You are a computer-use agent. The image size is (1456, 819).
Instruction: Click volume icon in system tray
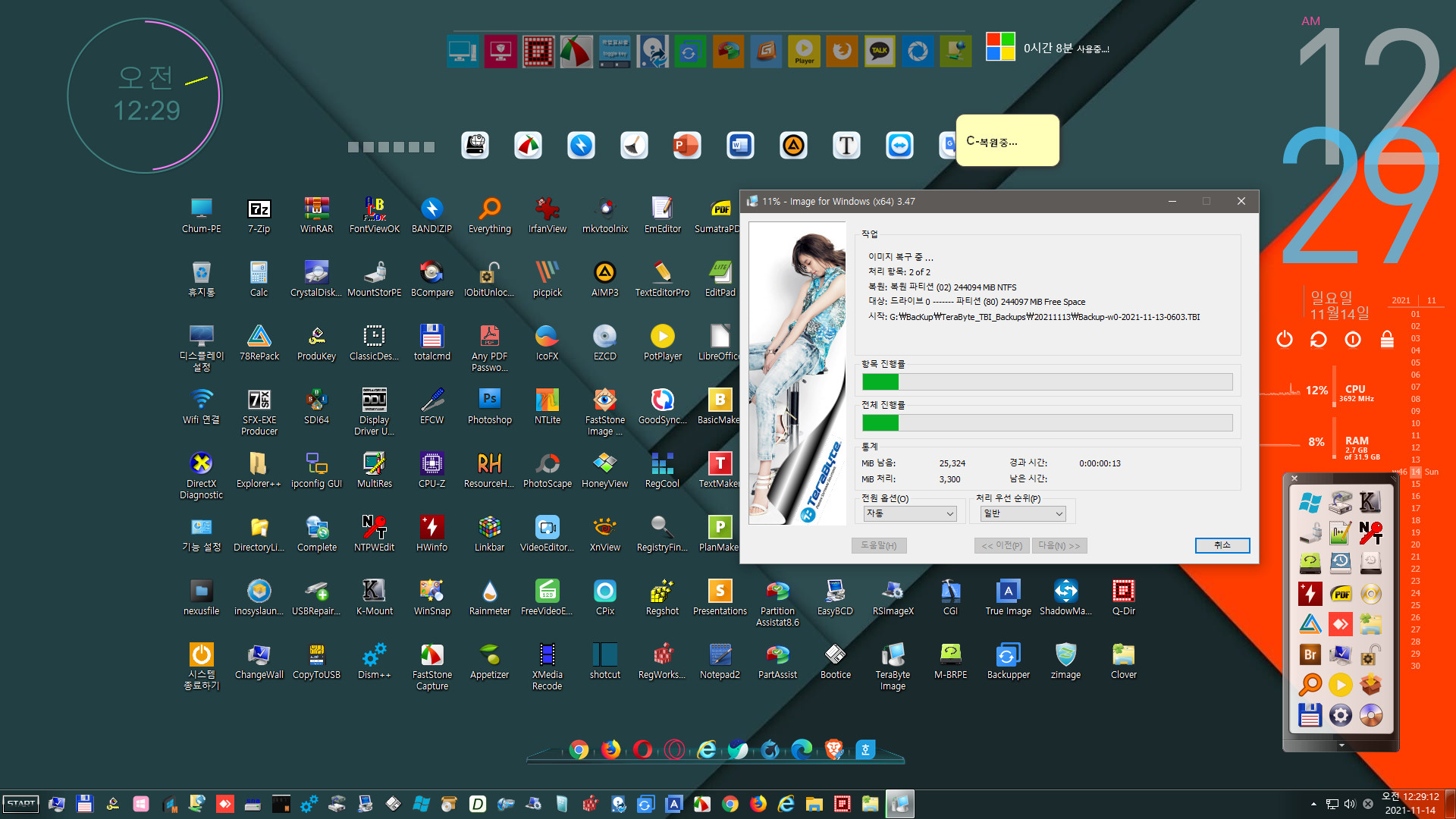[x=1350, y=804]
